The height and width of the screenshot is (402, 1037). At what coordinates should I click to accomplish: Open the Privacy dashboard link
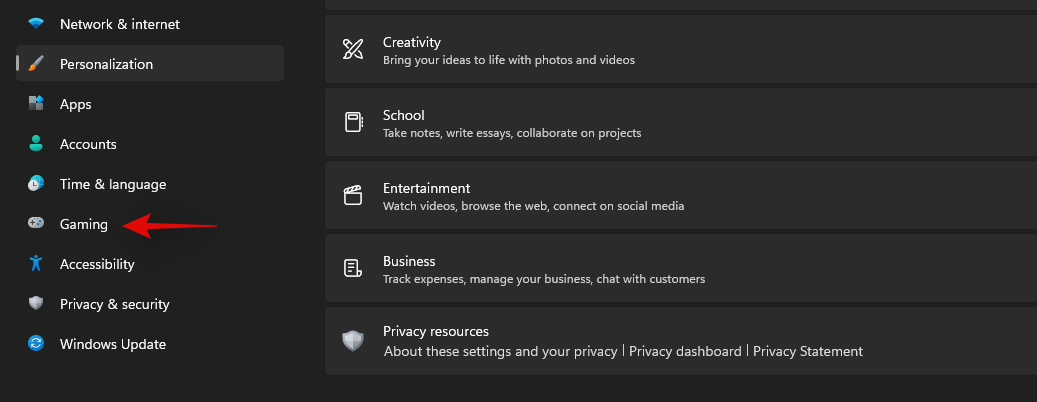tap(685, 352)
